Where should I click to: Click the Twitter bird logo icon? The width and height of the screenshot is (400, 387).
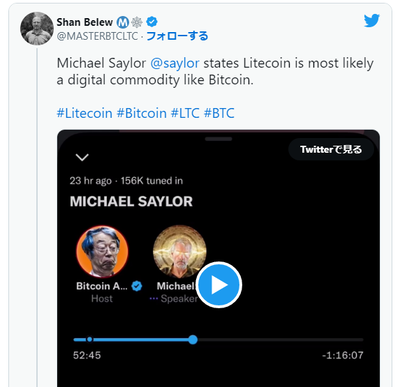(372, 21)
